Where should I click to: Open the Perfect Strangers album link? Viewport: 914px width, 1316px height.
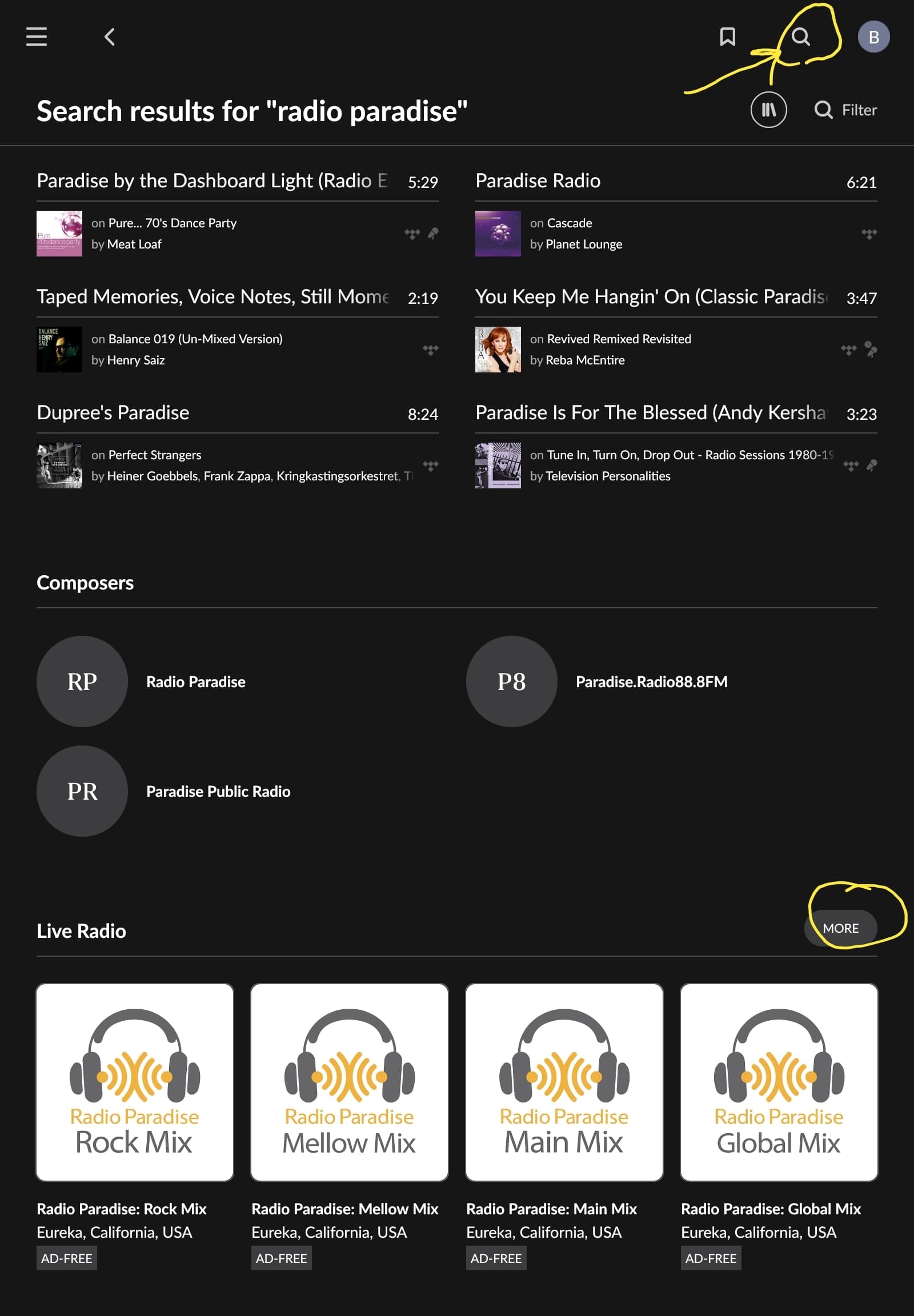click(x=155, y=455)
